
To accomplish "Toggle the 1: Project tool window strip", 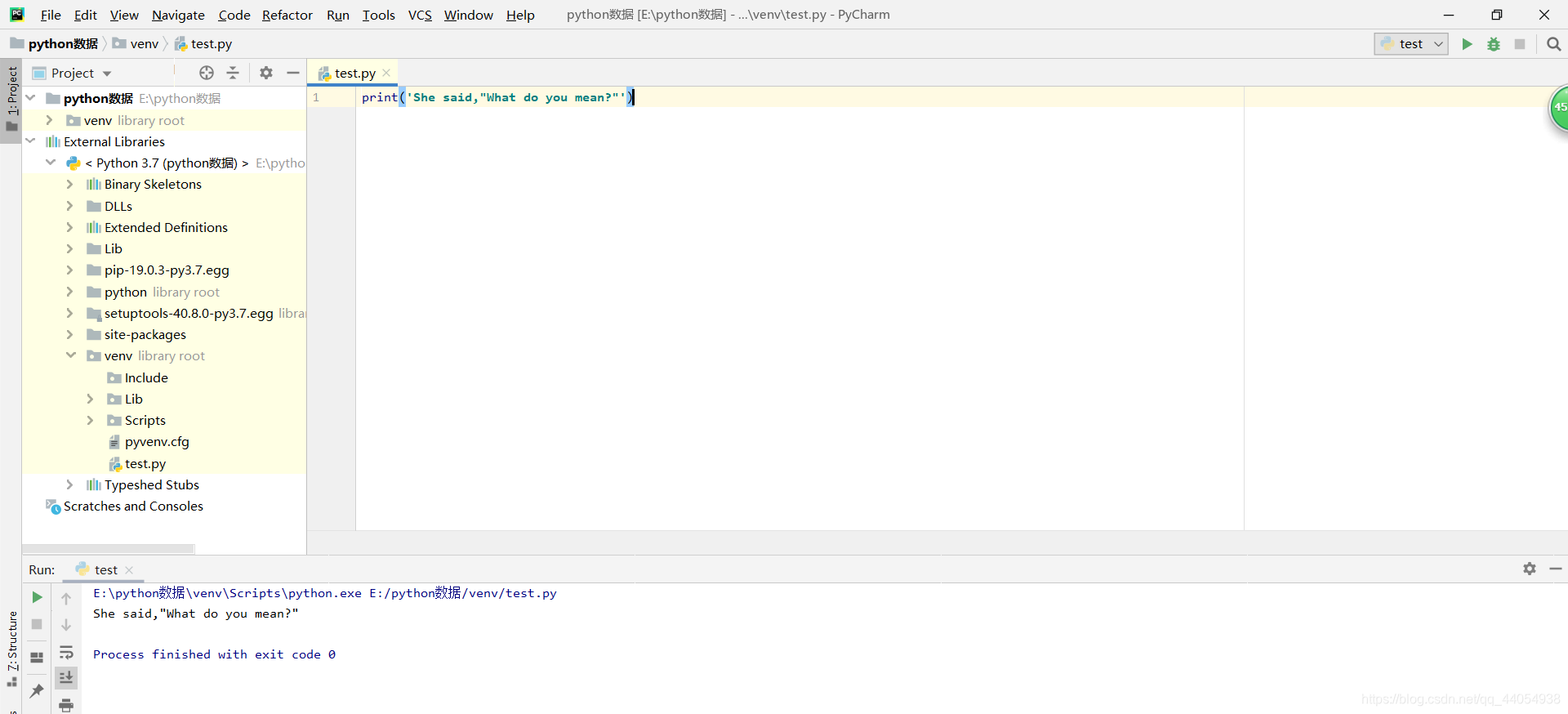I will (x=11, y=99).
